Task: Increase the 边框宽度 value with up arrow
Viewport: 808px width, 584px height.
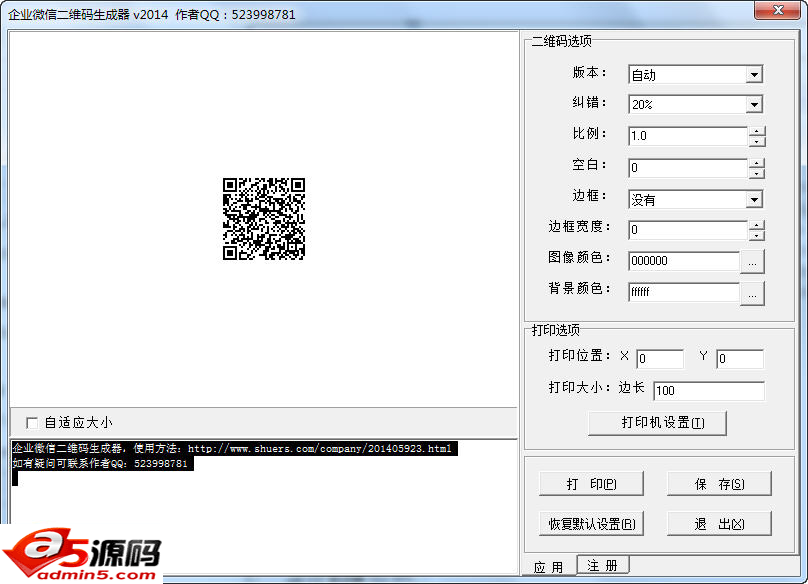Action: click(x=757, y=225)
